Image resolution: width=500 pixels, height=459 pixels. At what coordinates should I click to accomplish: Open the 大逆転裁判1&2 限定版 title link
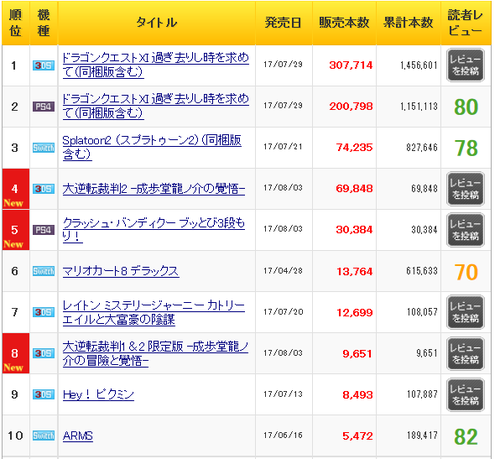[156, 353]
